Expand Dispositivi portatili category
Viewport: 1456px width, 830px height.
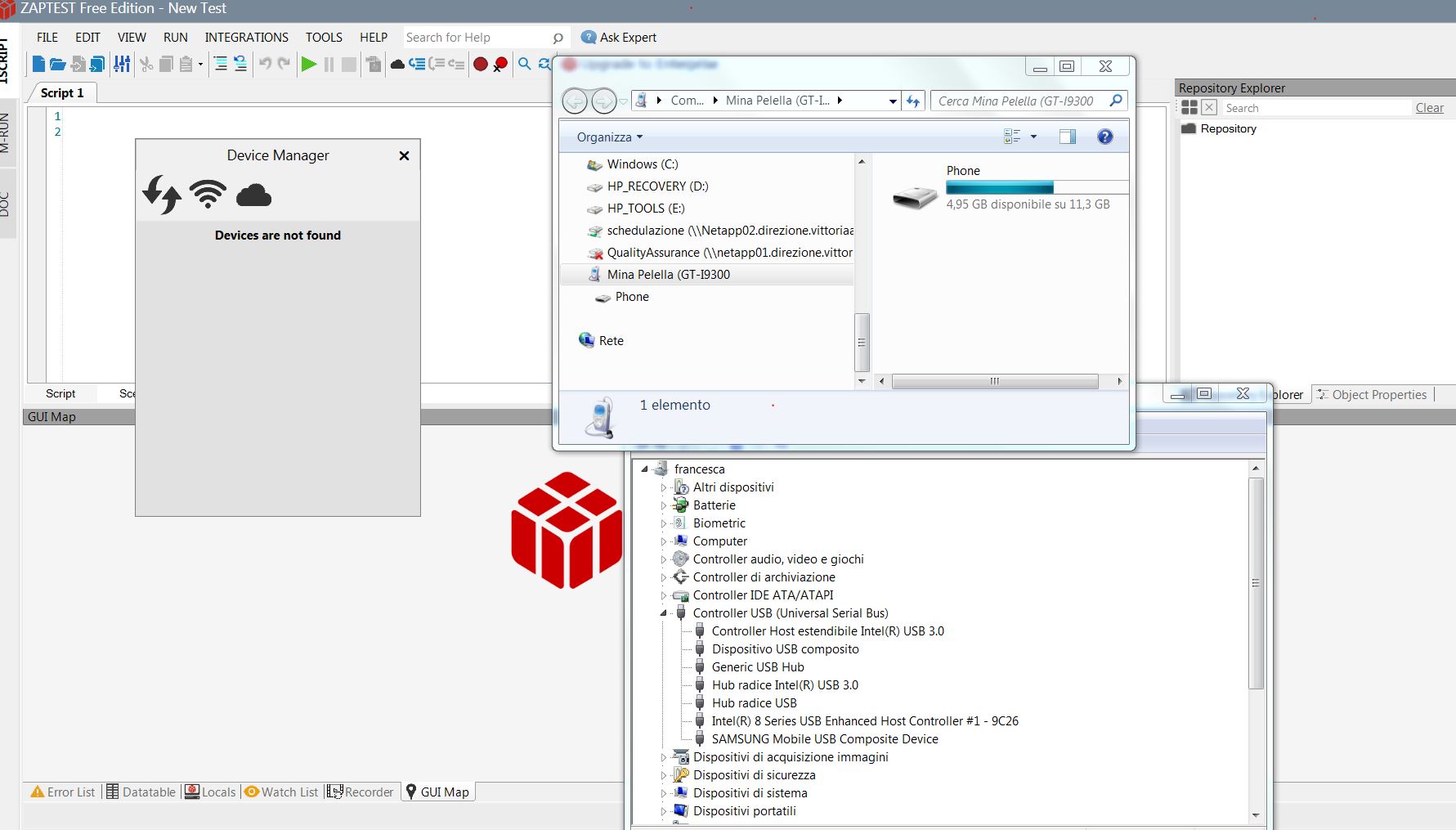point(664,811)
